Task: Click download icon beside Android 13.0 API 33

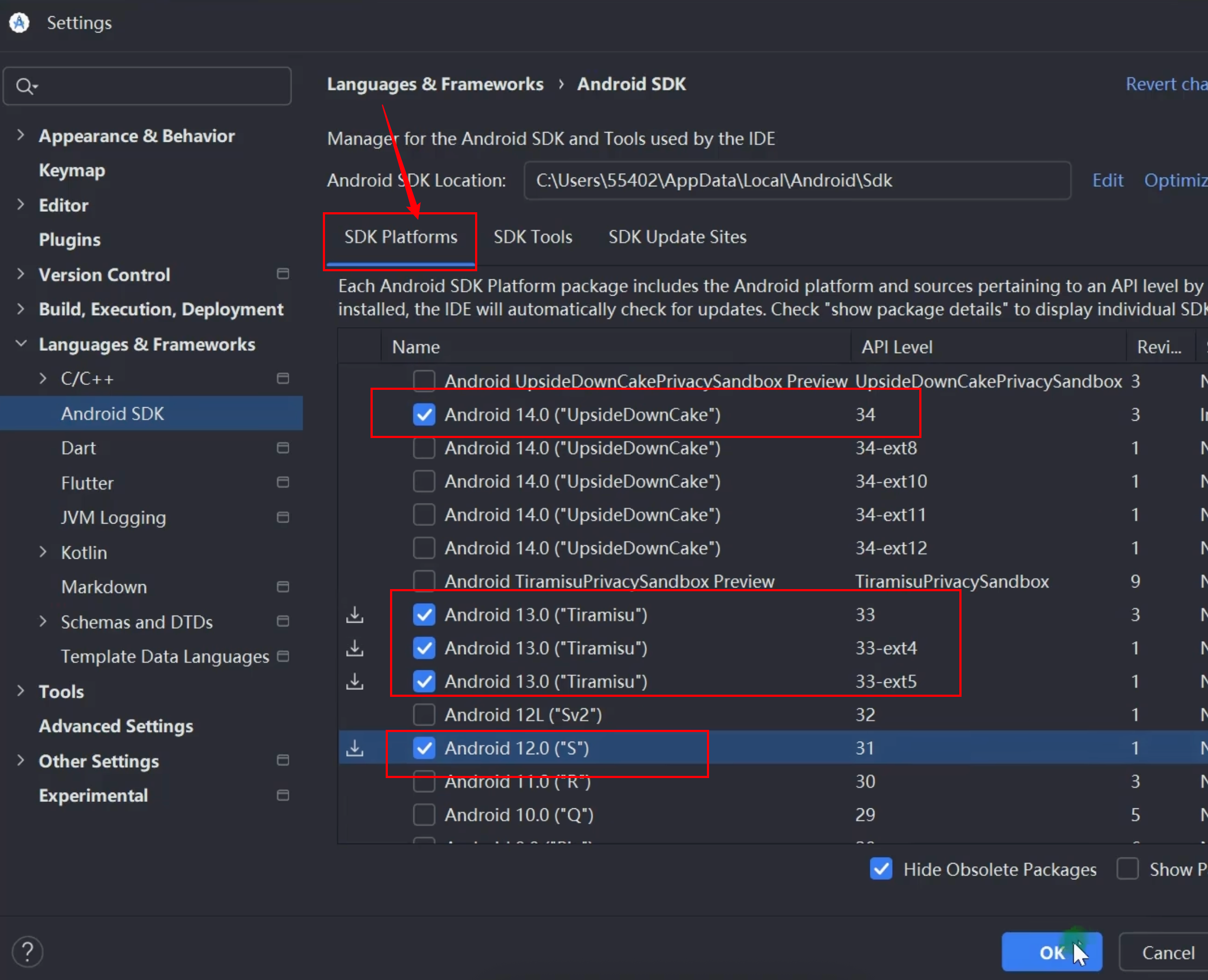Action: [355, 615]
